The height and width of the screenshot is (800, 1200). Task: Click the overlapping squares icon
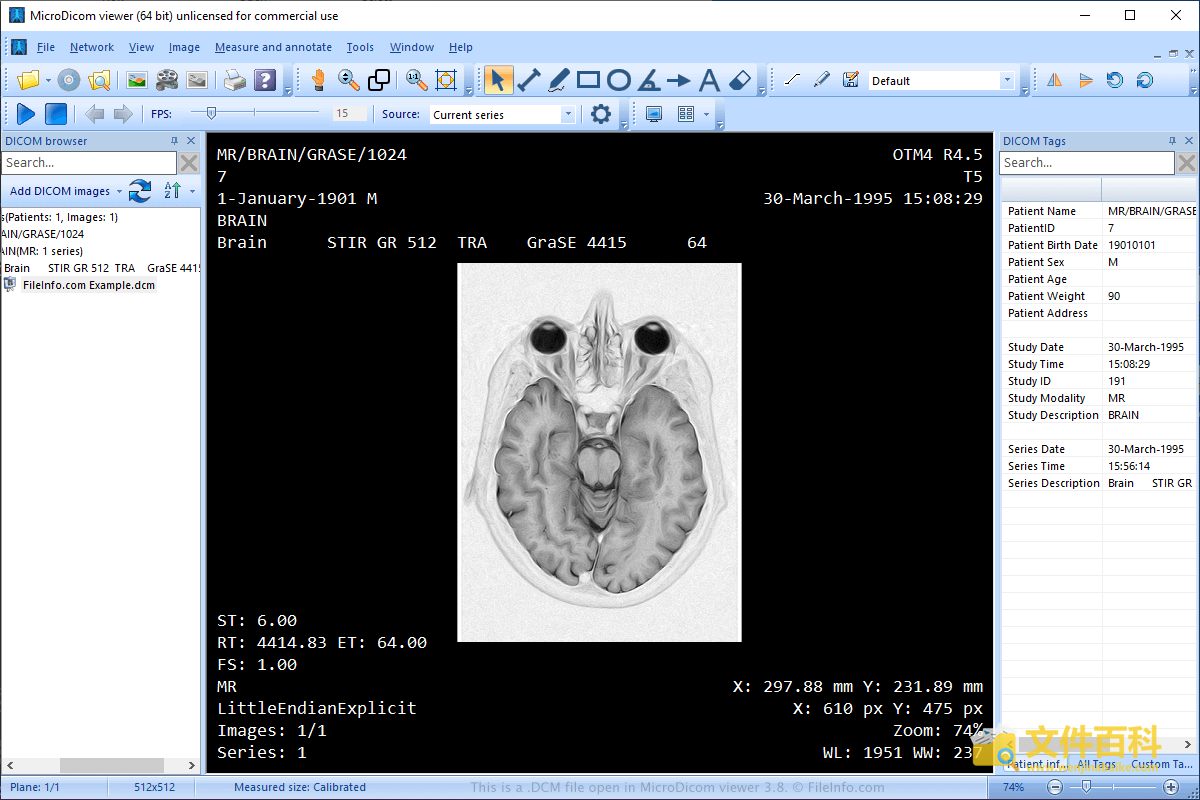379,80
